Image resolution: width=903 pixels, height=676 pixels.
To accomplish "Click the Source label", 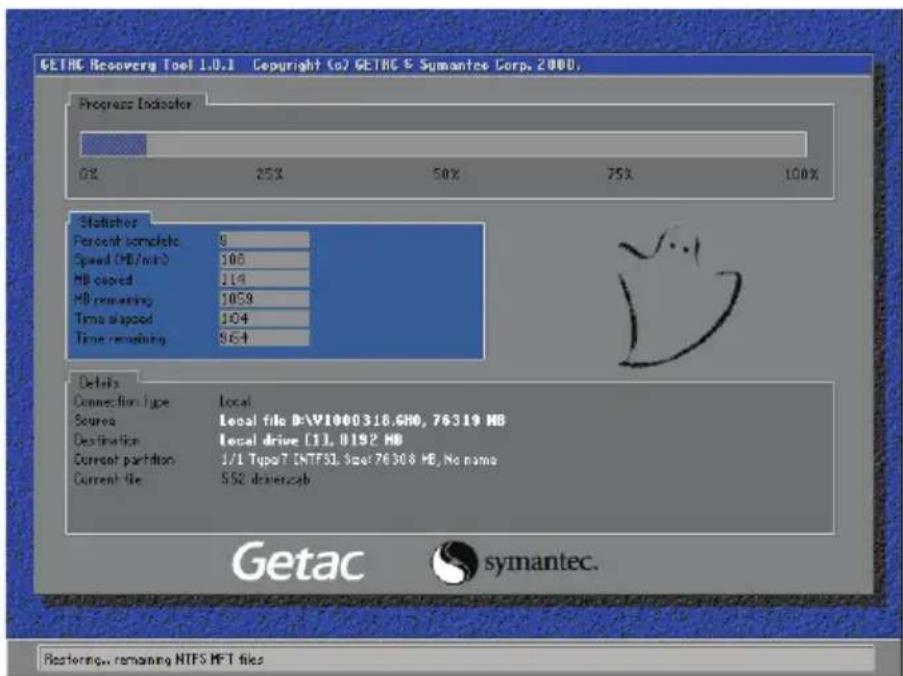I will (94, 421).
